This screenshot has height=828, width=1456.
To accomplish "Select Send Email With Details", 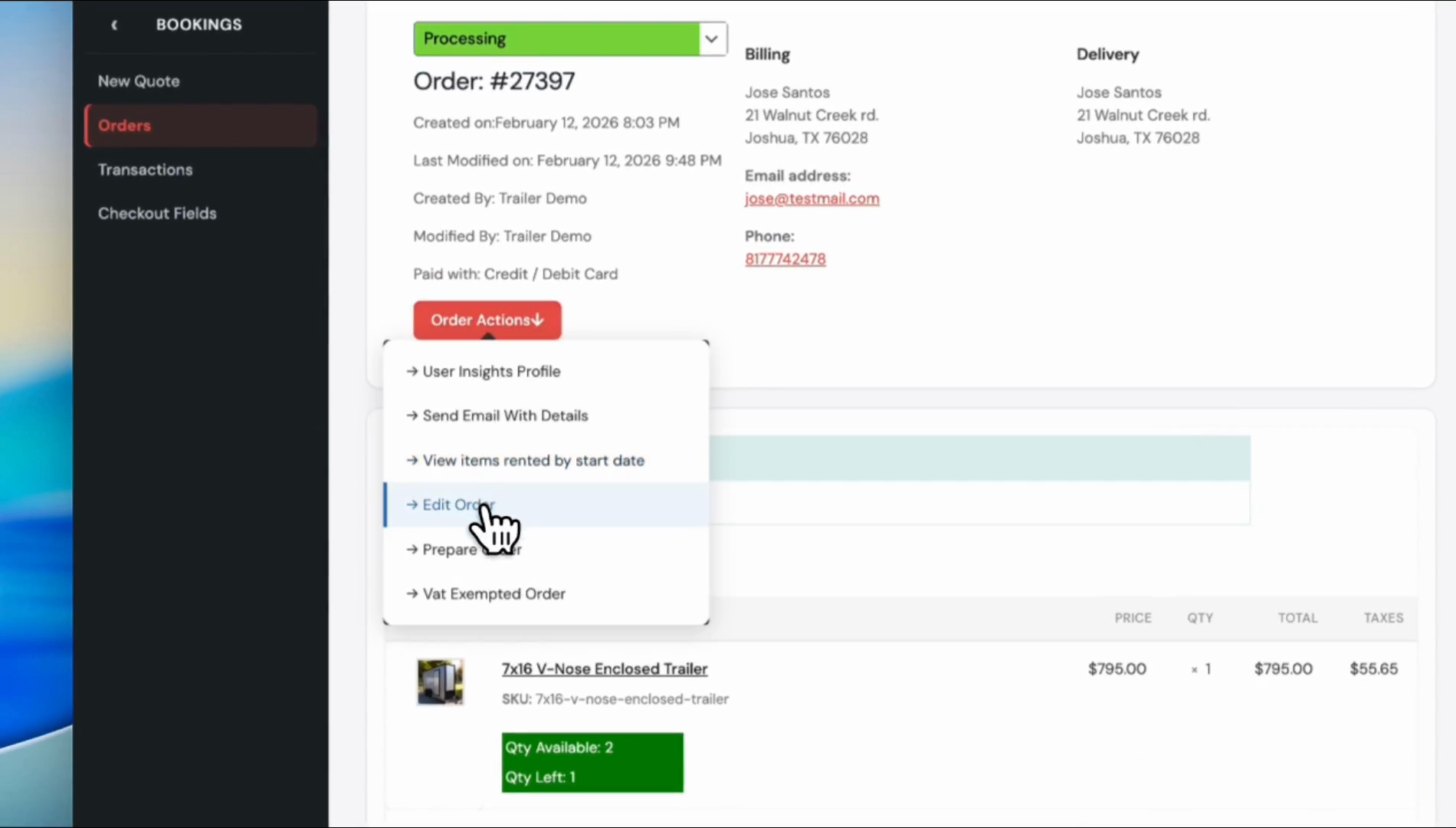I will pyautogui.click(x=505, y=416).
